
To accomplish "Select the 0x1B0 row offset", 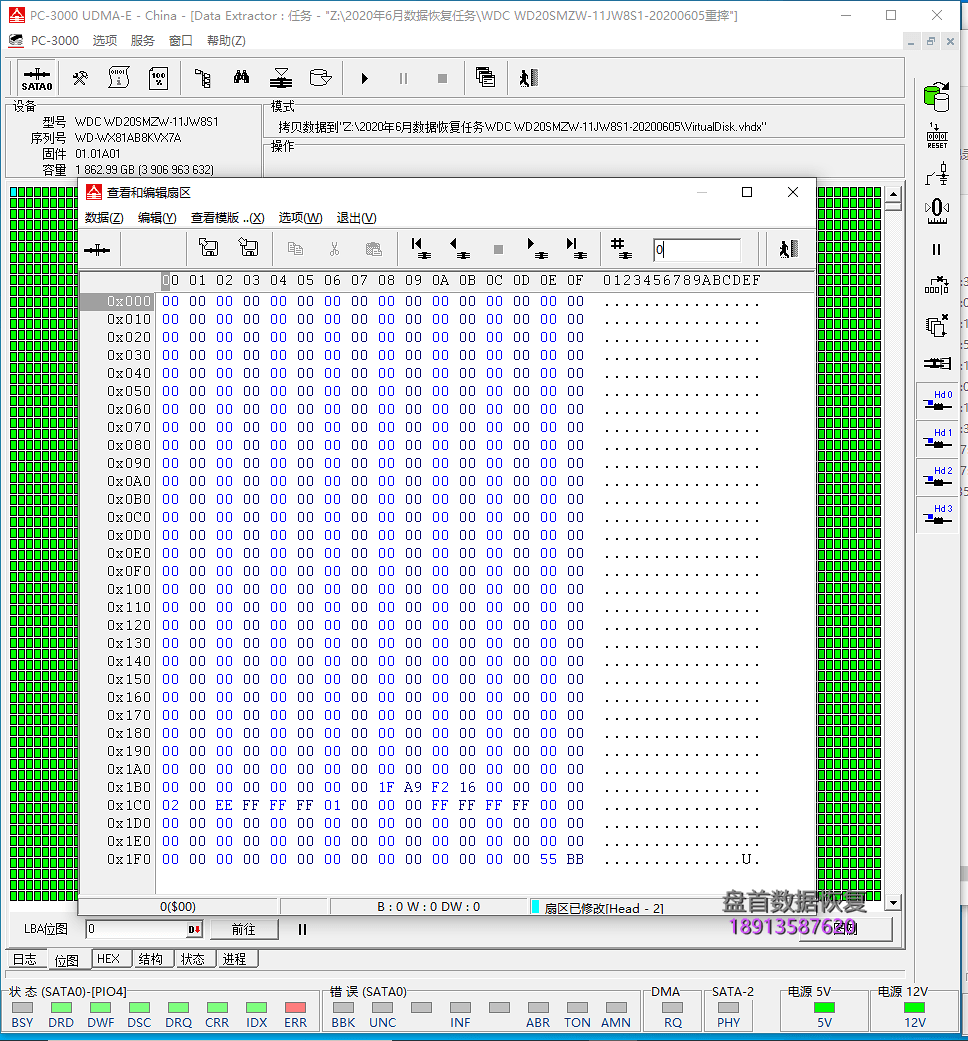I will tap(129, 787).
